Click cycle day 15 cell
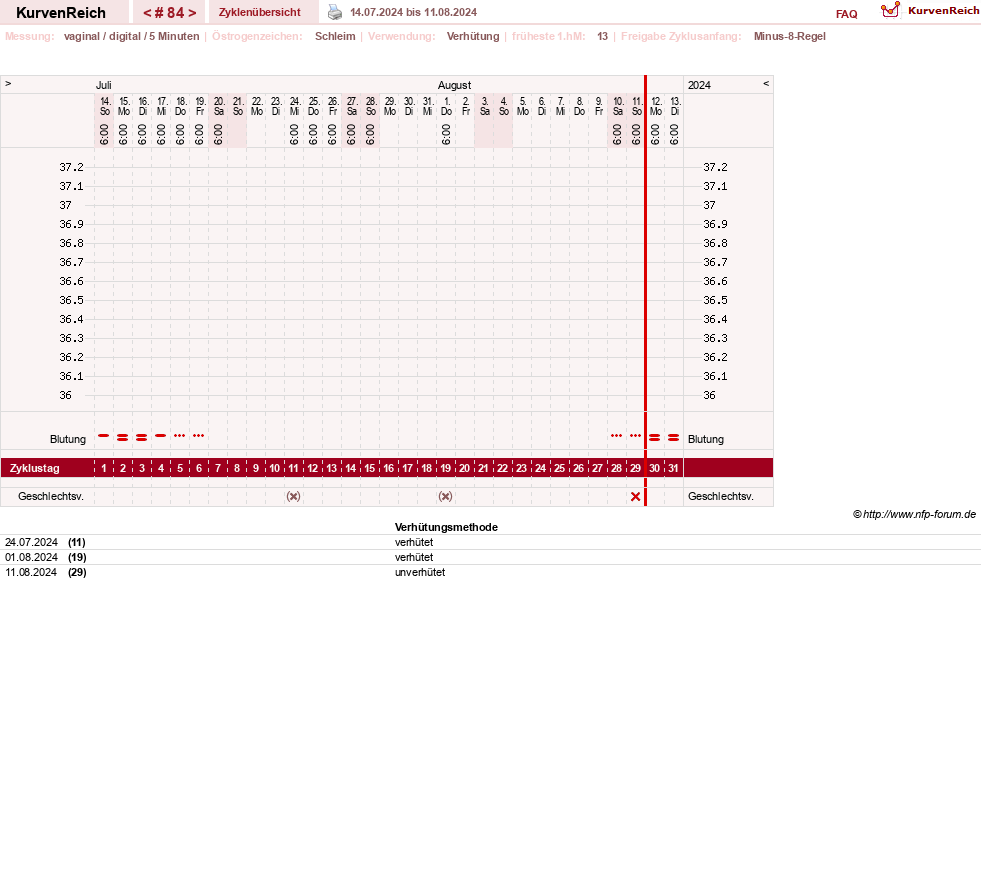This screenshot has width=981, height=886. pyautogui.click(x=370, y=468)
